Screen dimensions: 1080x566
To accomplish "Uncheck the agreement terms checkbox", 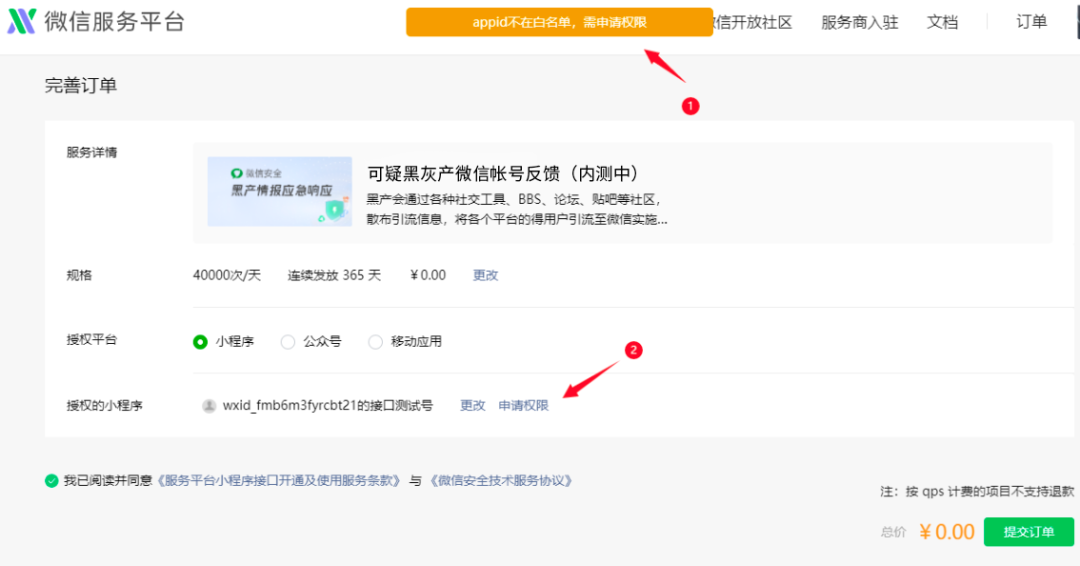I will click(52, 481).
